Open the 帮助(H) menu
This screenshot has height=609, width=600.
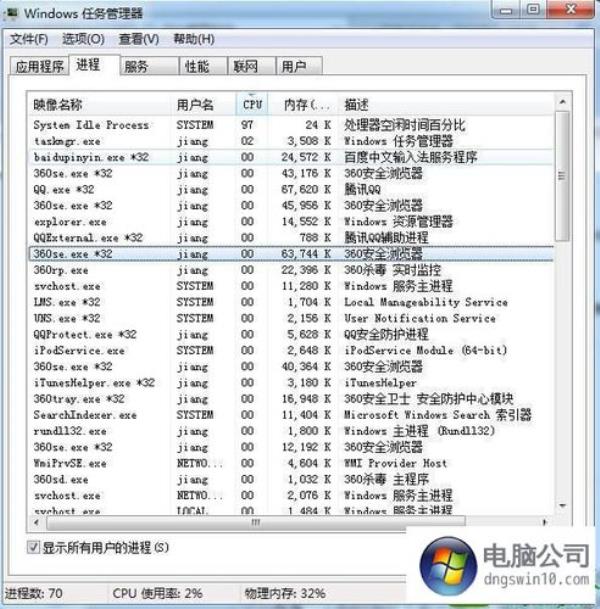tap(194, 39)
